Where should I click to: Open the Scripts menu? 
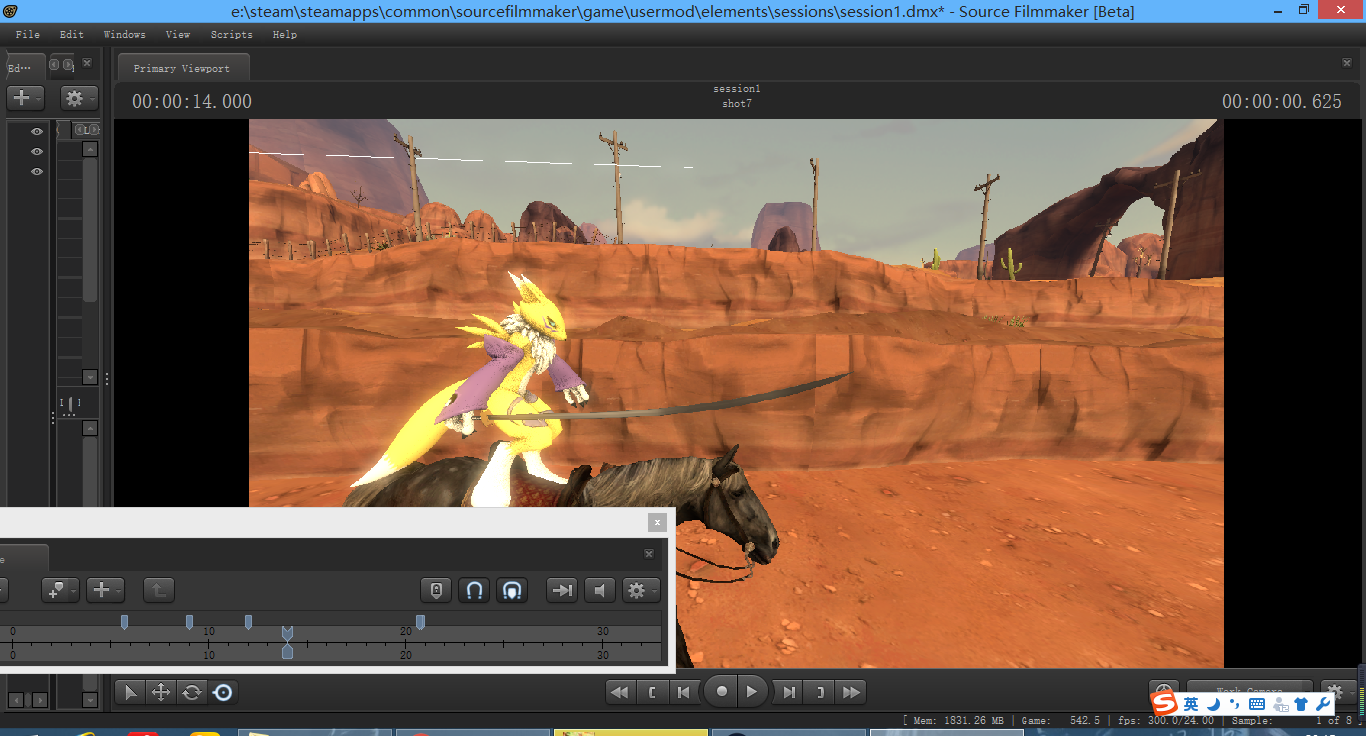[x=231, y=34]
